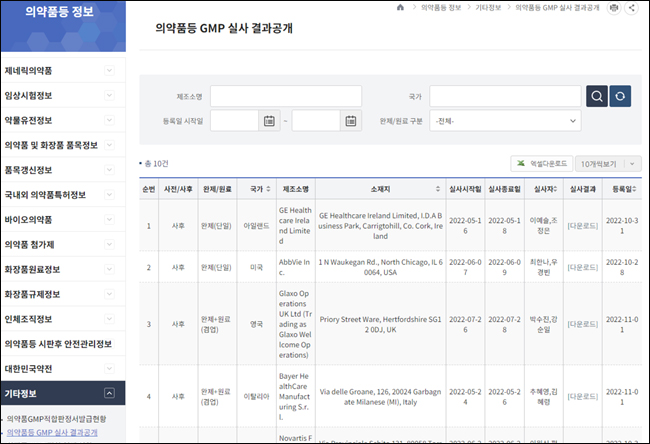Expand 인체조직정보 menu chevron
Image resolution: width=650 pixels, height=444 pixels.
pyautogui.click(x=109, y=319)
